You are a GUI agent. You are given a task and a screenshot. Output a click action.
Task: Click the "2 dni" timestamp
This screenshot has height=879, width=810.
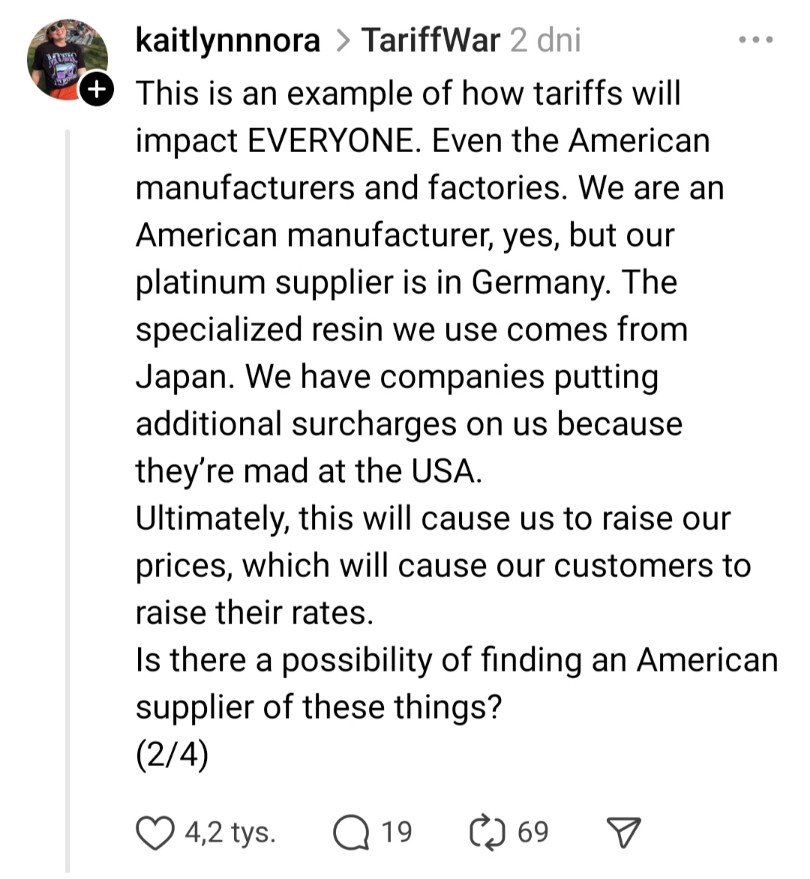(x=545, y=41)
